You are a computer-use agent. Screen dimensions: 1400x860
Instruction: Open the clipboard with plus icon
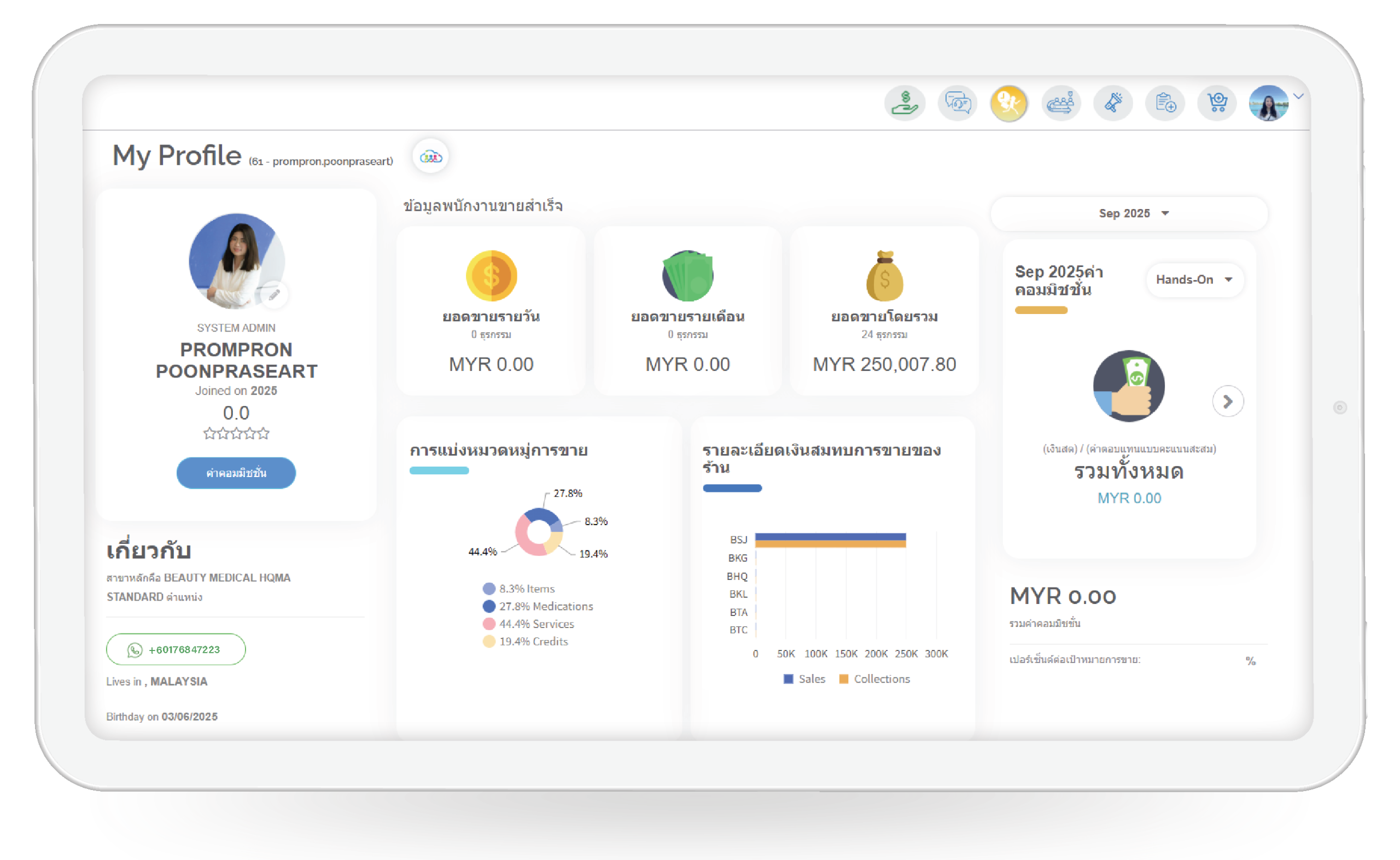pyautogui.click(x=1165, y=103)
